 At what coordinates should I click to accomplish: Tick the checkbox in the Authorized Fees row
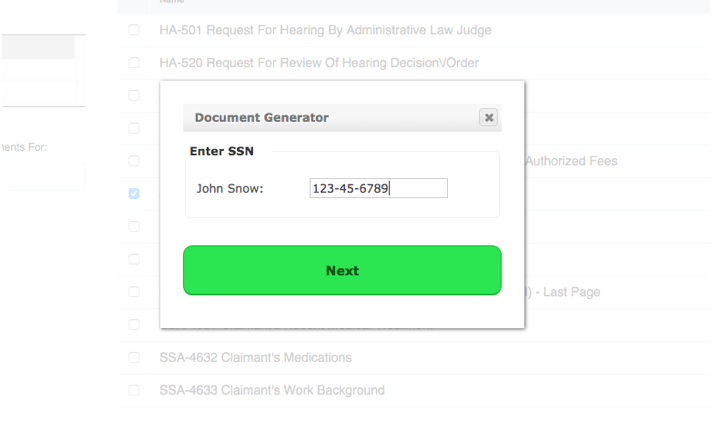click(134, 161)
